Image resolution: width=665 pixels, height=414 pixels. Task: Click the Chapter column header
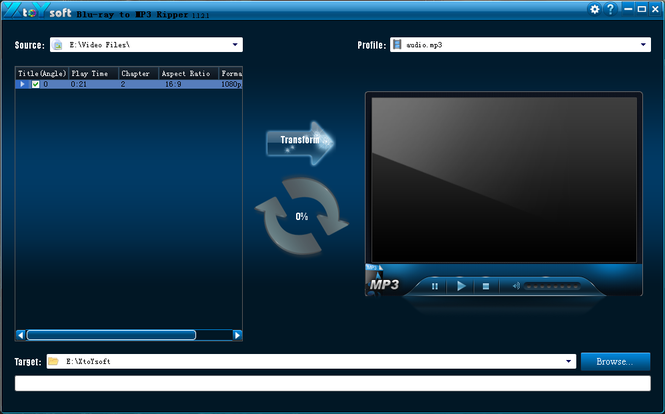pyautogui.click(x=139, y=73)
